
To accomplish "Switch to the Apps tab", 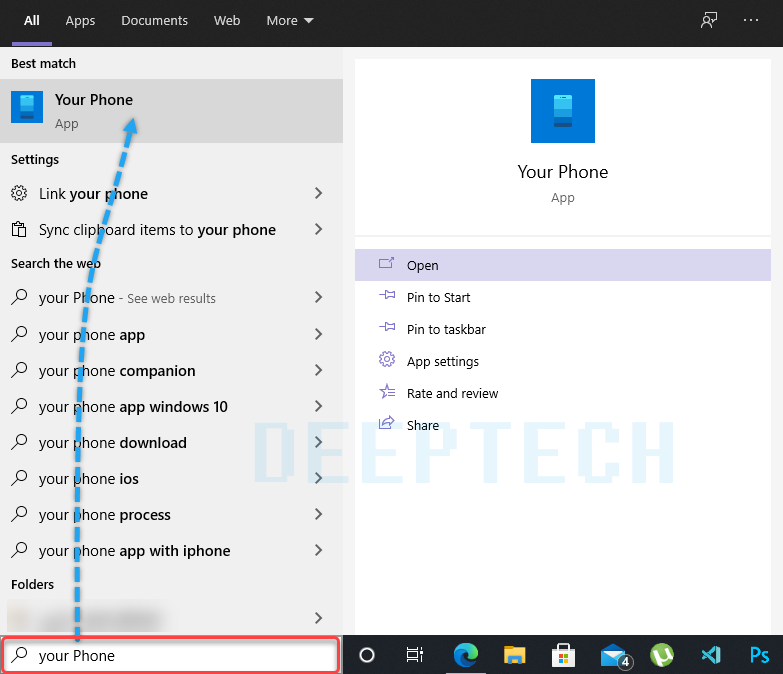I will [x=80, y=20].
